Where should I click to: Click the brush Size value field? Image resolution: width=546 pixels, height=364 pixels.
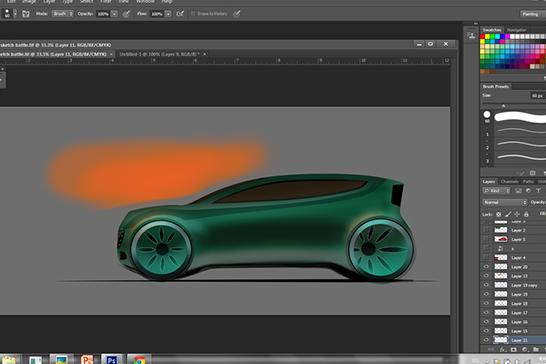[538, 95]
